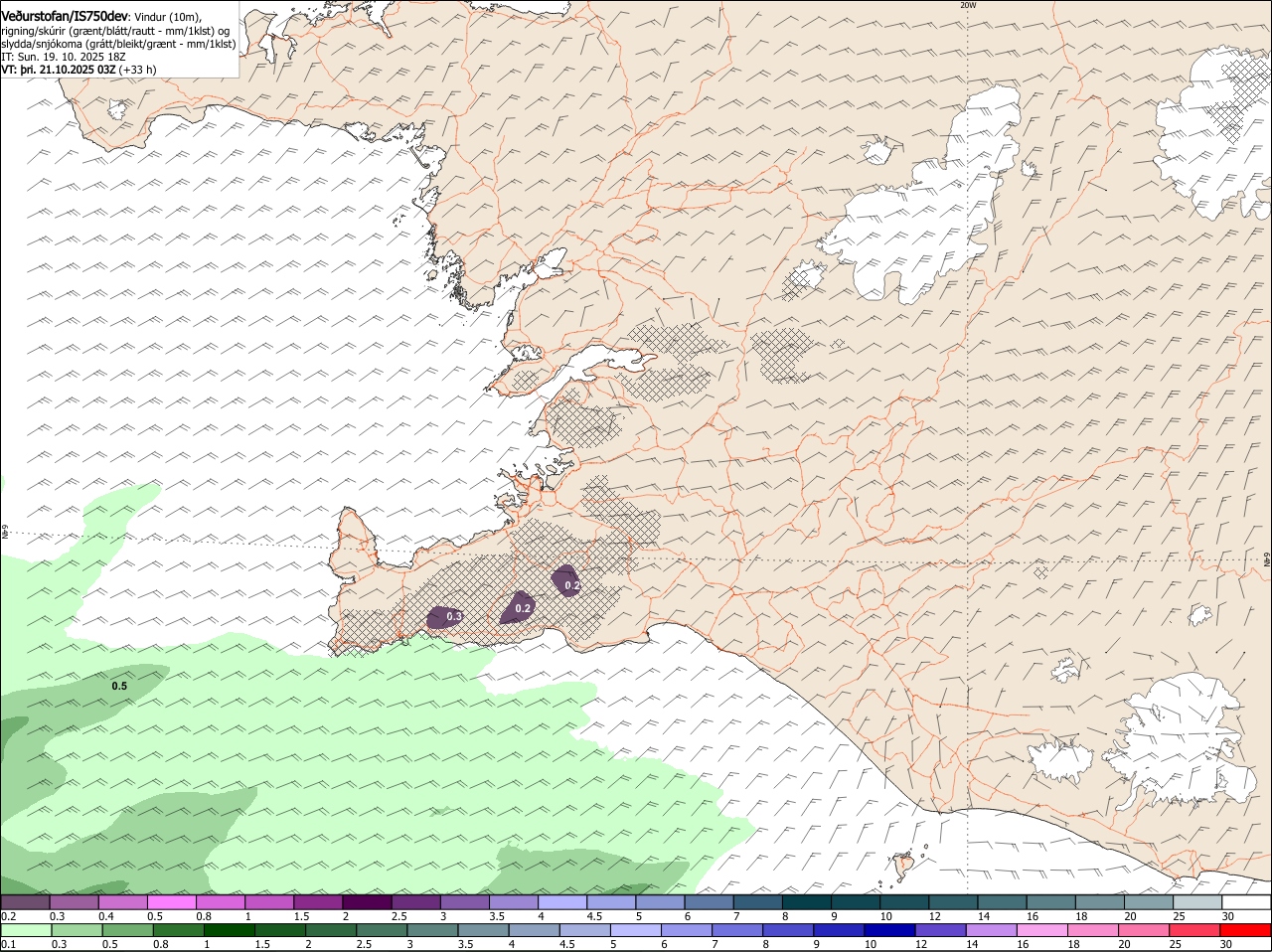This screenshot has height=952, width=1272.
Task: Select the 'IT: Sun. 19. 10. 2025 18Z' line
Action: [64, 57]
